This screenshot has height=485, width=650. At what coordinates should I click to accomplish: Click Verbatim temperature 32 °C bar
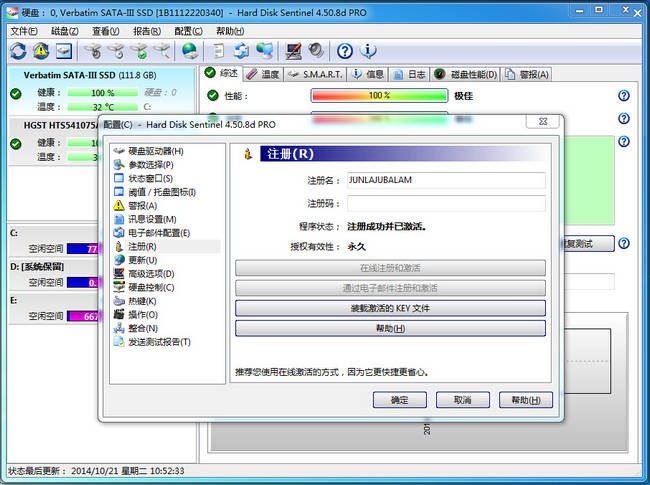[102, 107]
